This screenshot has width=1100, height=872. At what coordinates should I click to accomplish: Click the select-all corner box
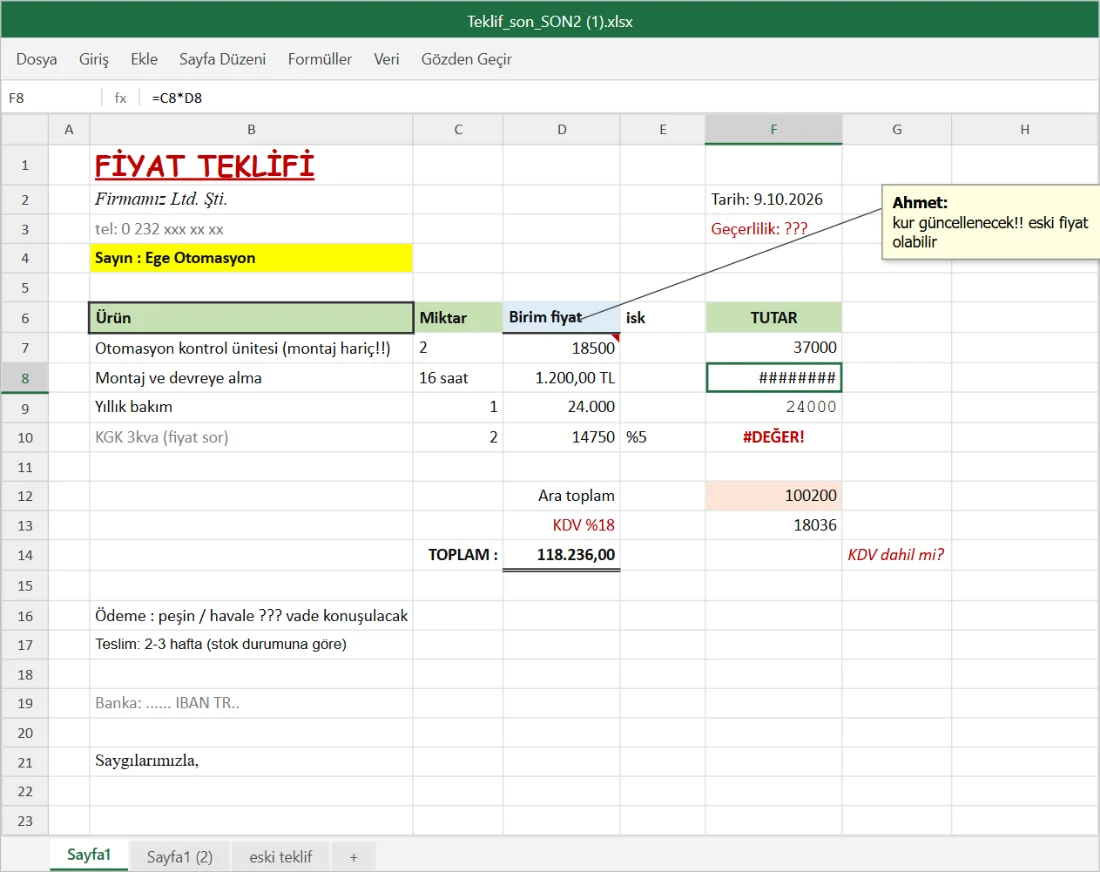pos(25,129)
